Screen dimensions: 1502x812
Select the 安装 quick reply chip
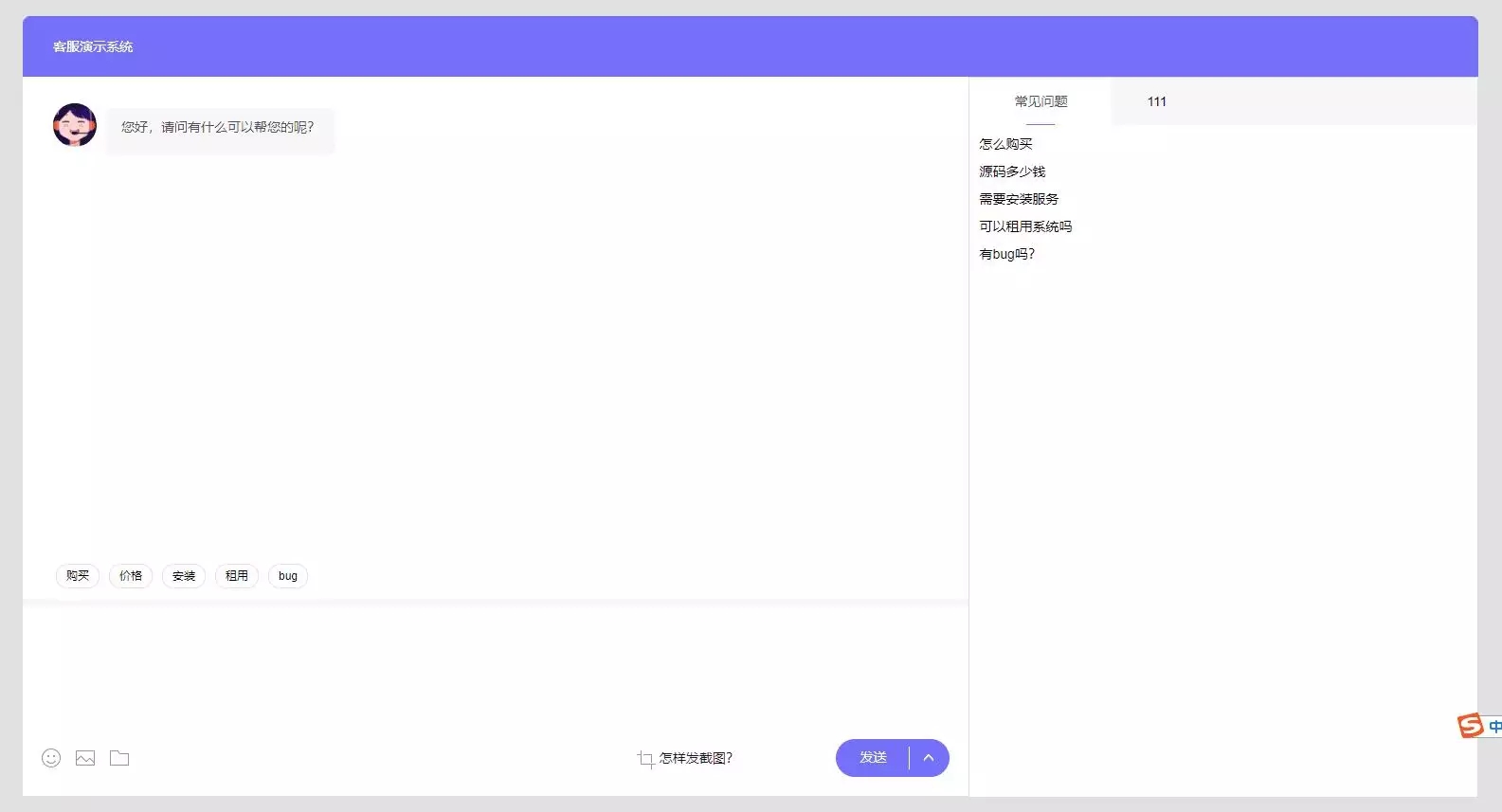(x=184, y=576)
